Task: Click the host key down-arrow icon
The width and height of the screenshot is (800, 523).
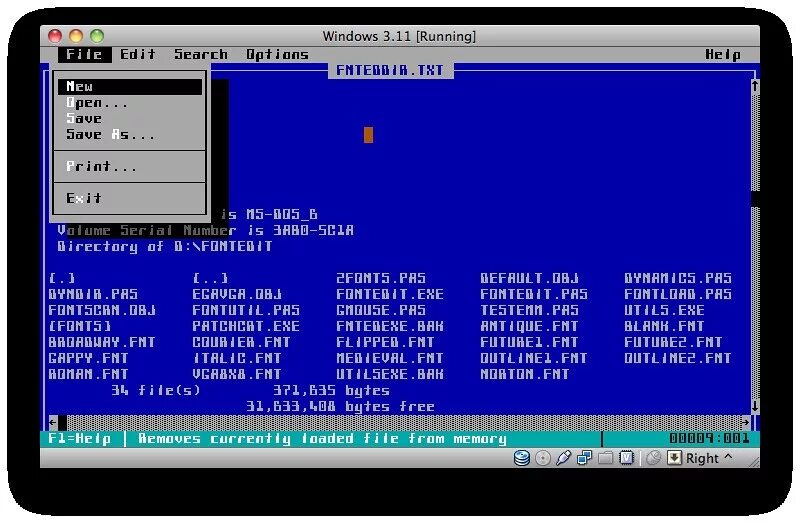Action: point(673,458)
